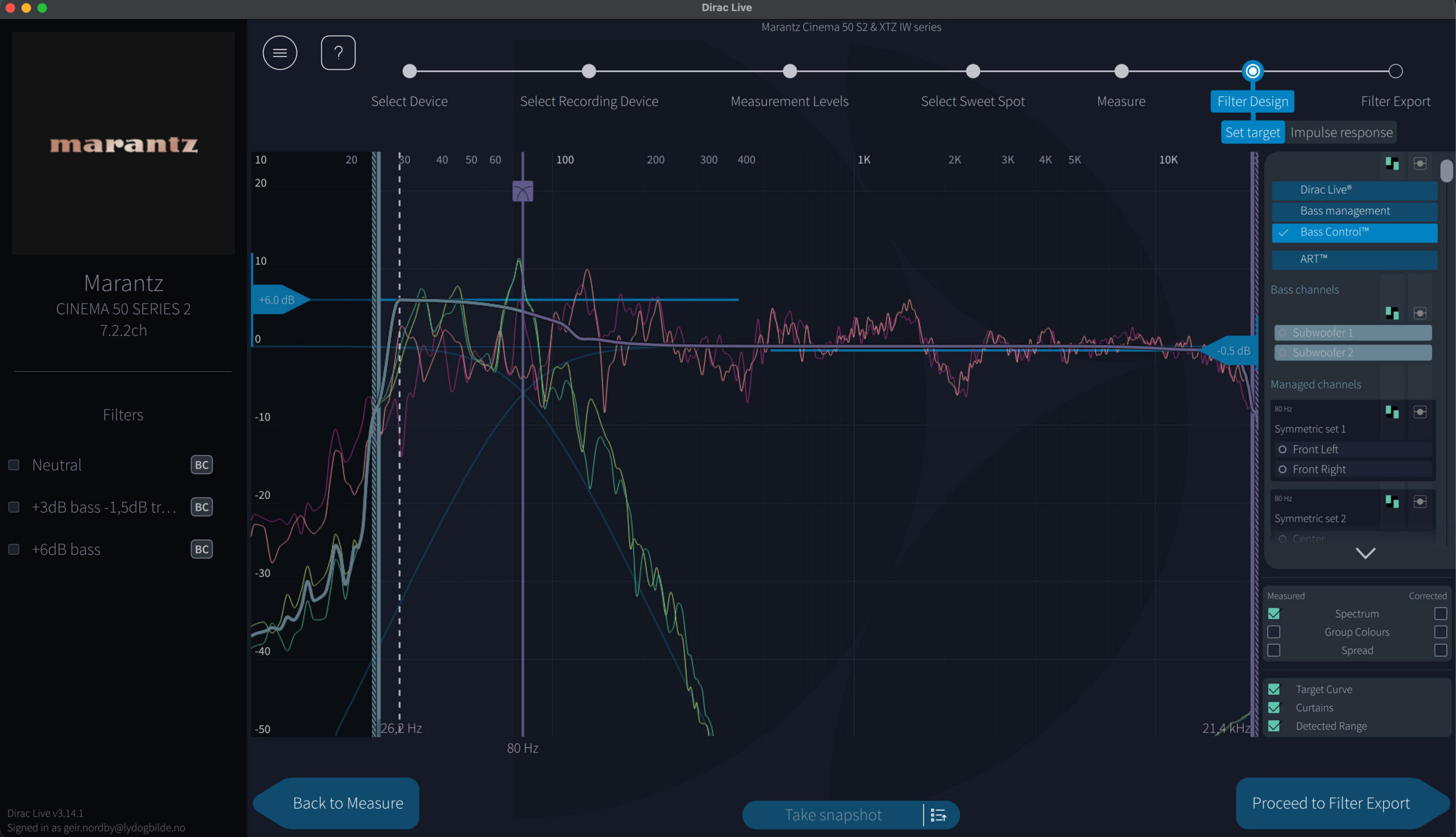Click the crossover handle icon on the graph
1456x837 pixels.
click(523, 192)
